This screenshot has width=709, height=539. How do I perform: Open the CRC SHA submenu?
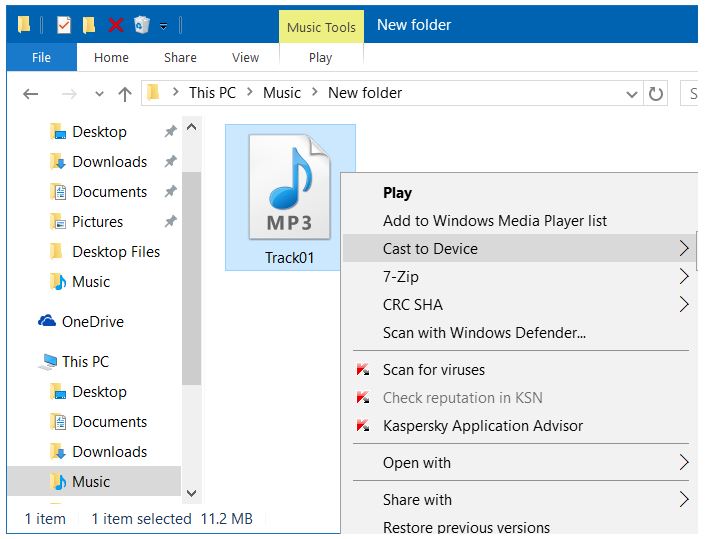[520, 305]
